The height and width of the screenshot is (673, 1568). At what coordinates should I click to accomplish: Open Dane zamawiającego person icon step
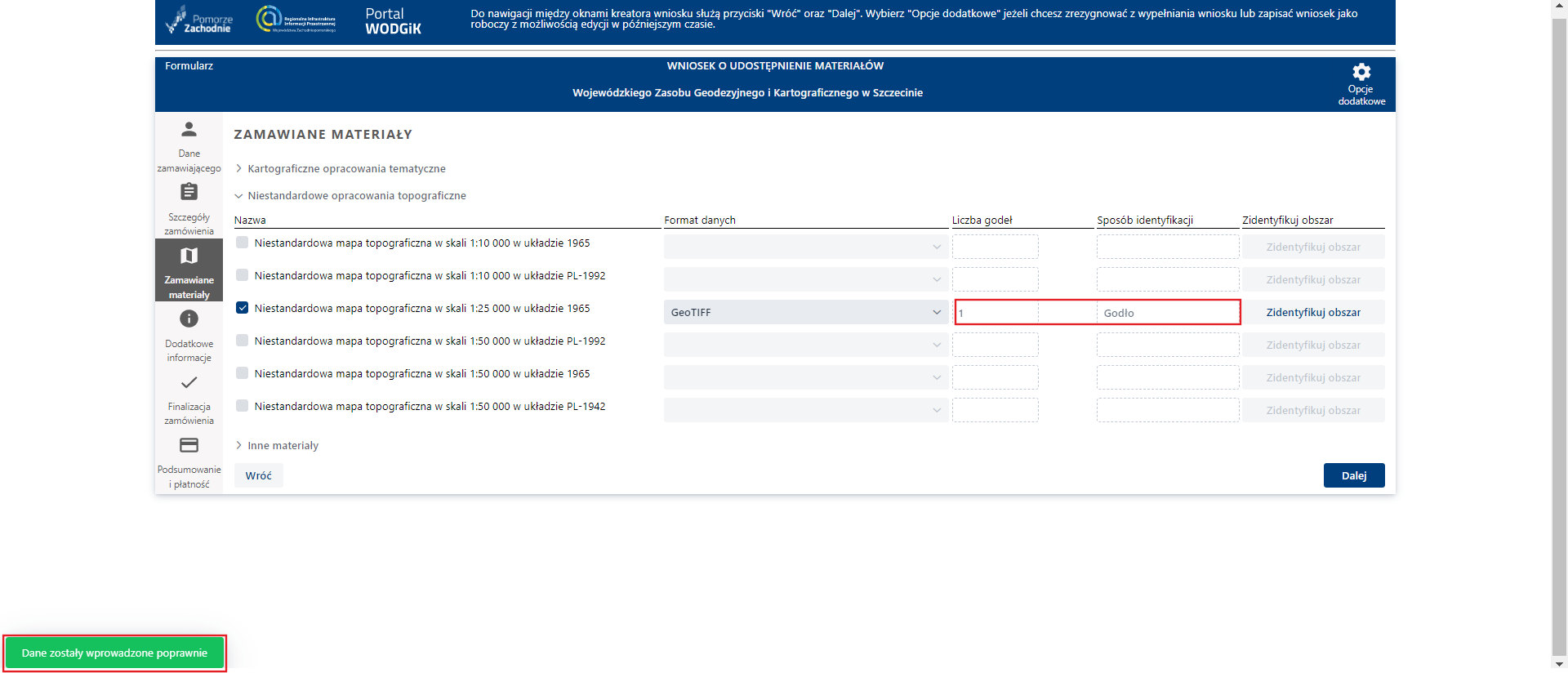click(x=189, y=129)
